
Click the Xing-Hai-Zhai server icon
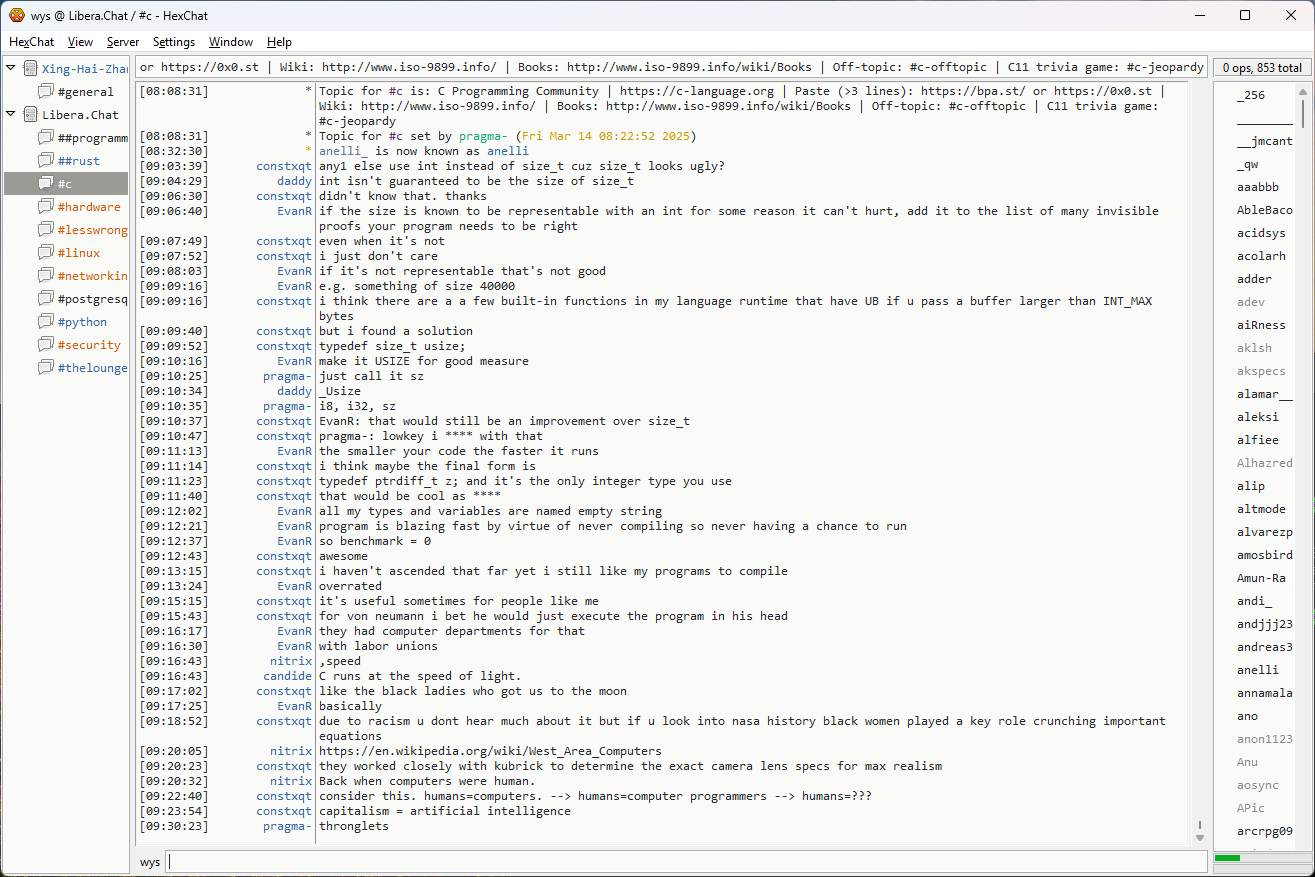(x=30, y=69)
